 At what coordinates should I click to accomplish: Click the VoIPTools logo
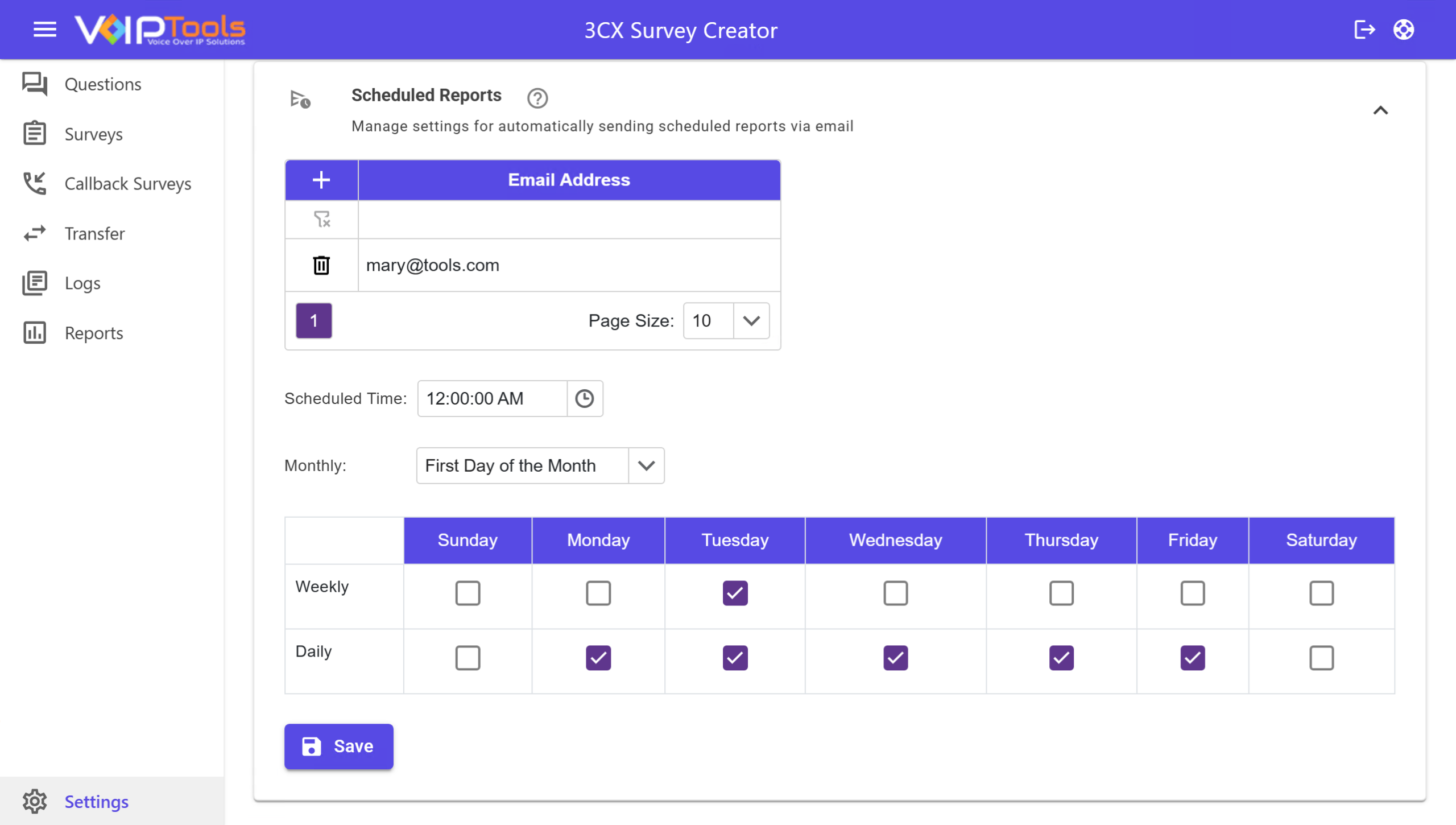160,30
